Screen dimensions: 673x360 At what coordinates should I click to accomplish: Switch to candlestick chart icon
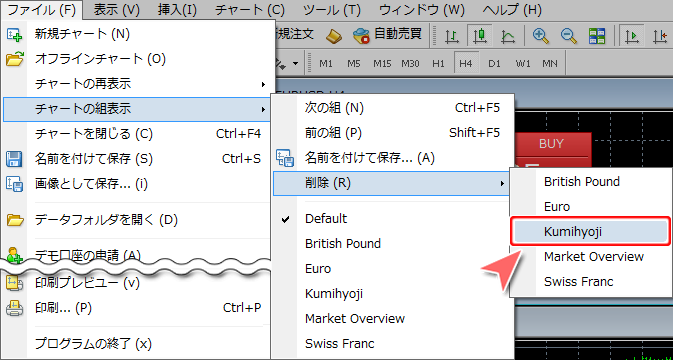[479, 36]
